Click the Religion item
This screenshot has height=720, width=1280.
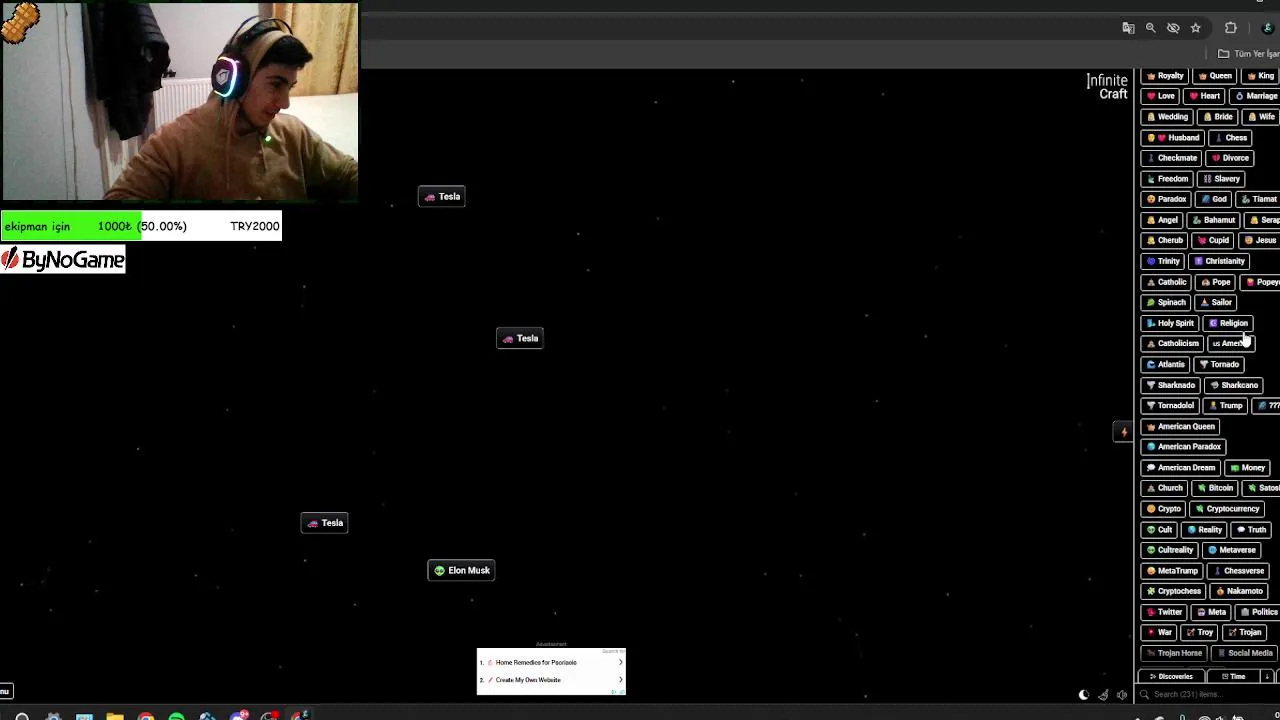click(1228, 323)
